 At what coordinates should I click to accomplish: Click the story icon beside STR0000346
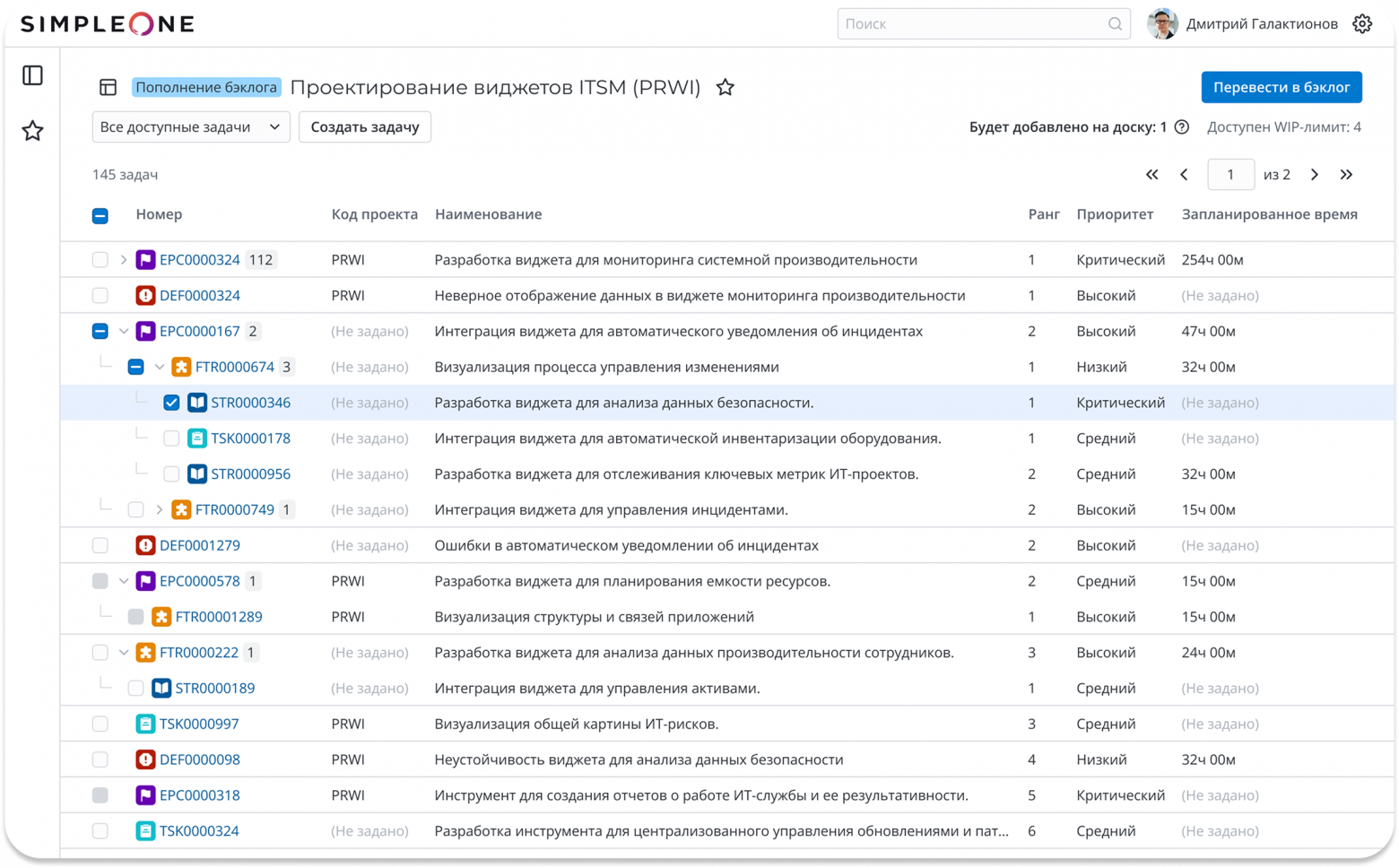pyautogui.click(x=196, y=403)
